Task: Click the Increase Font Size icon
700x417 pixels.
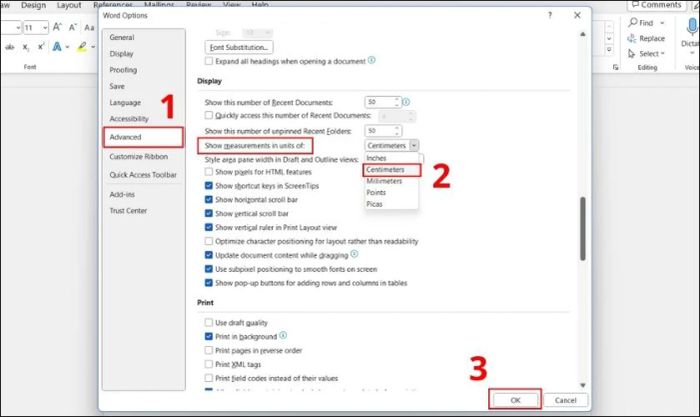Action: coord(57,27)
